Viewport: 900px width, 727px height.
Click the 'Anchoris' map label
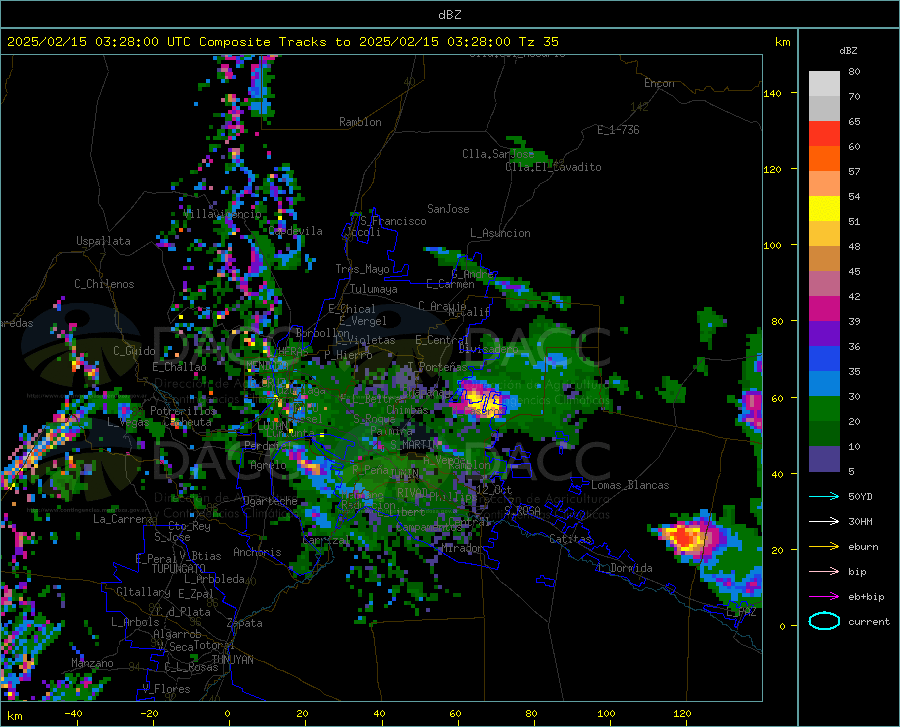tap(257, 552)
